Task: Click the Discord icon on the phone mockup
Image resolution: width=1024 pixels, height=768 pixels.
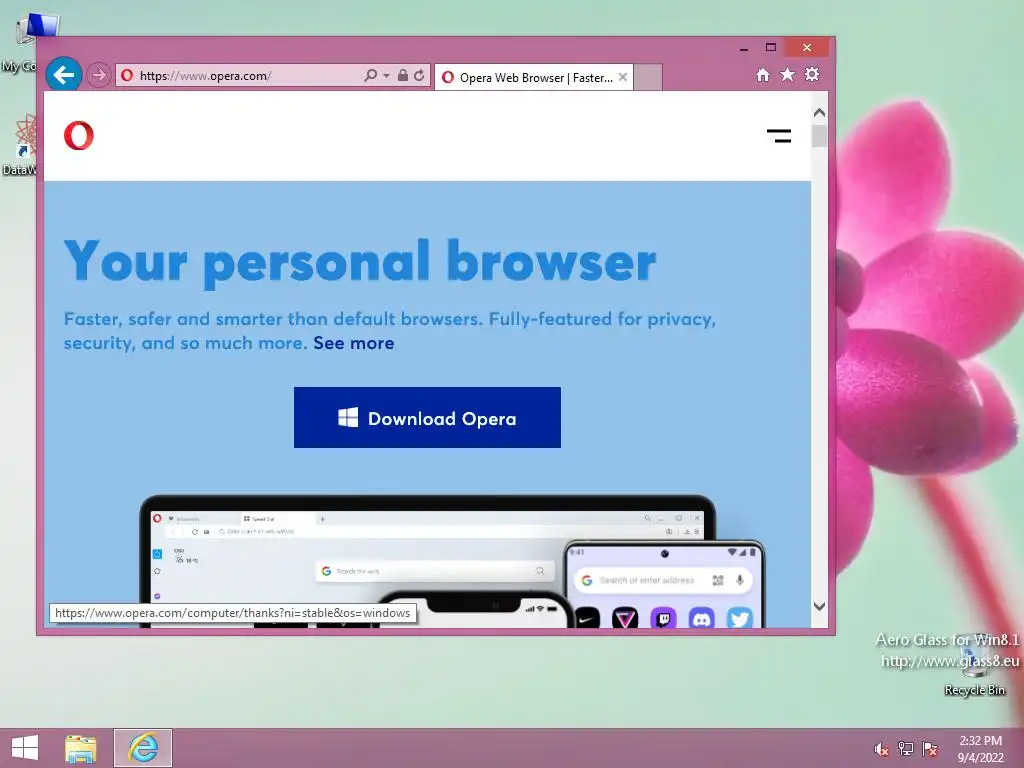Action: 701,618
